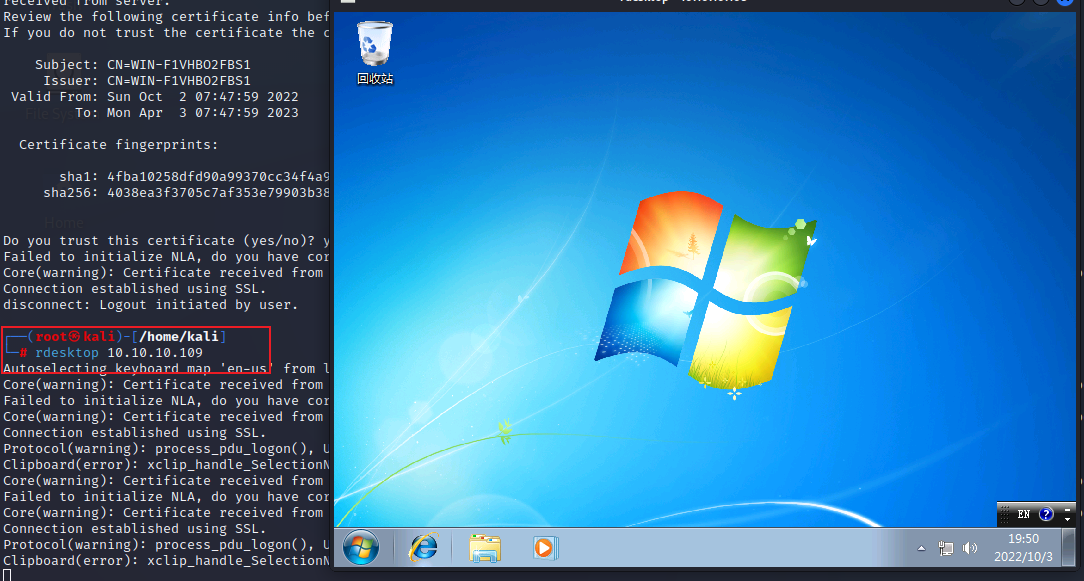1084x581 pixels.
Task: Open the volume speaker tray icon
Action: (x=969, y=548)
